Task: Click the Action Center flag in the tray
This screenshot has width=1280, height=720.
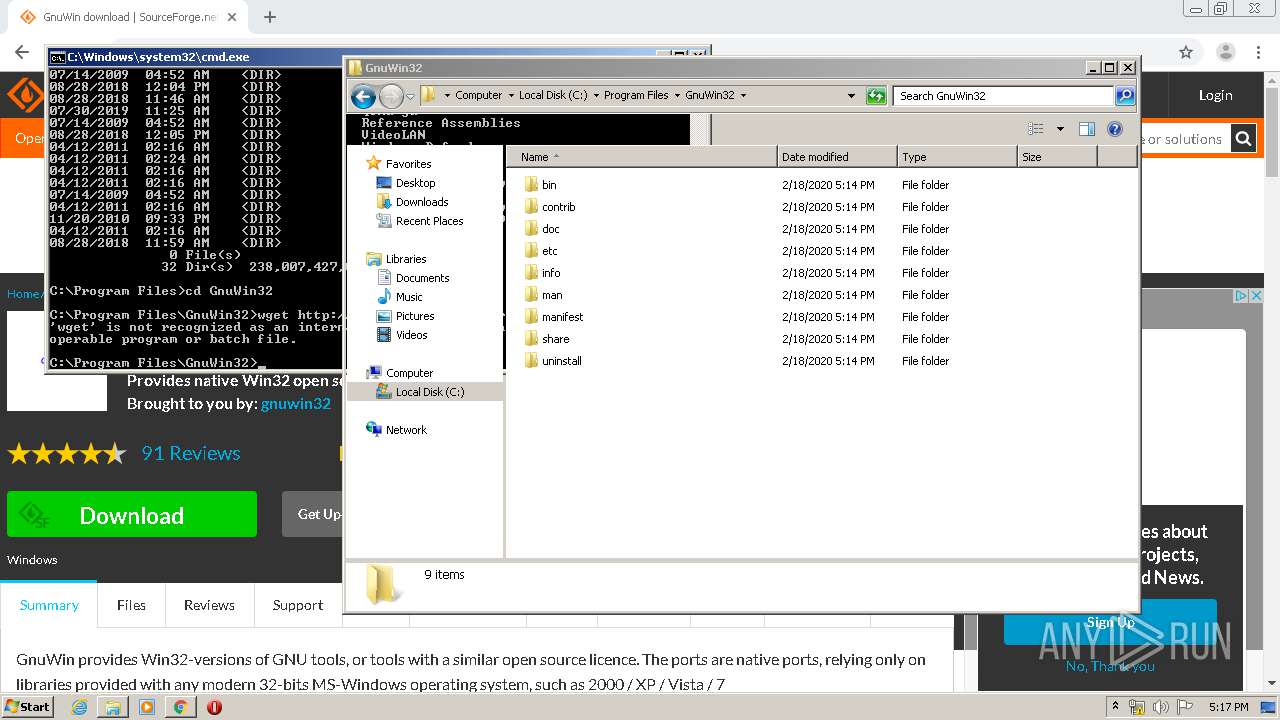Action: (x=1184, y=707)
